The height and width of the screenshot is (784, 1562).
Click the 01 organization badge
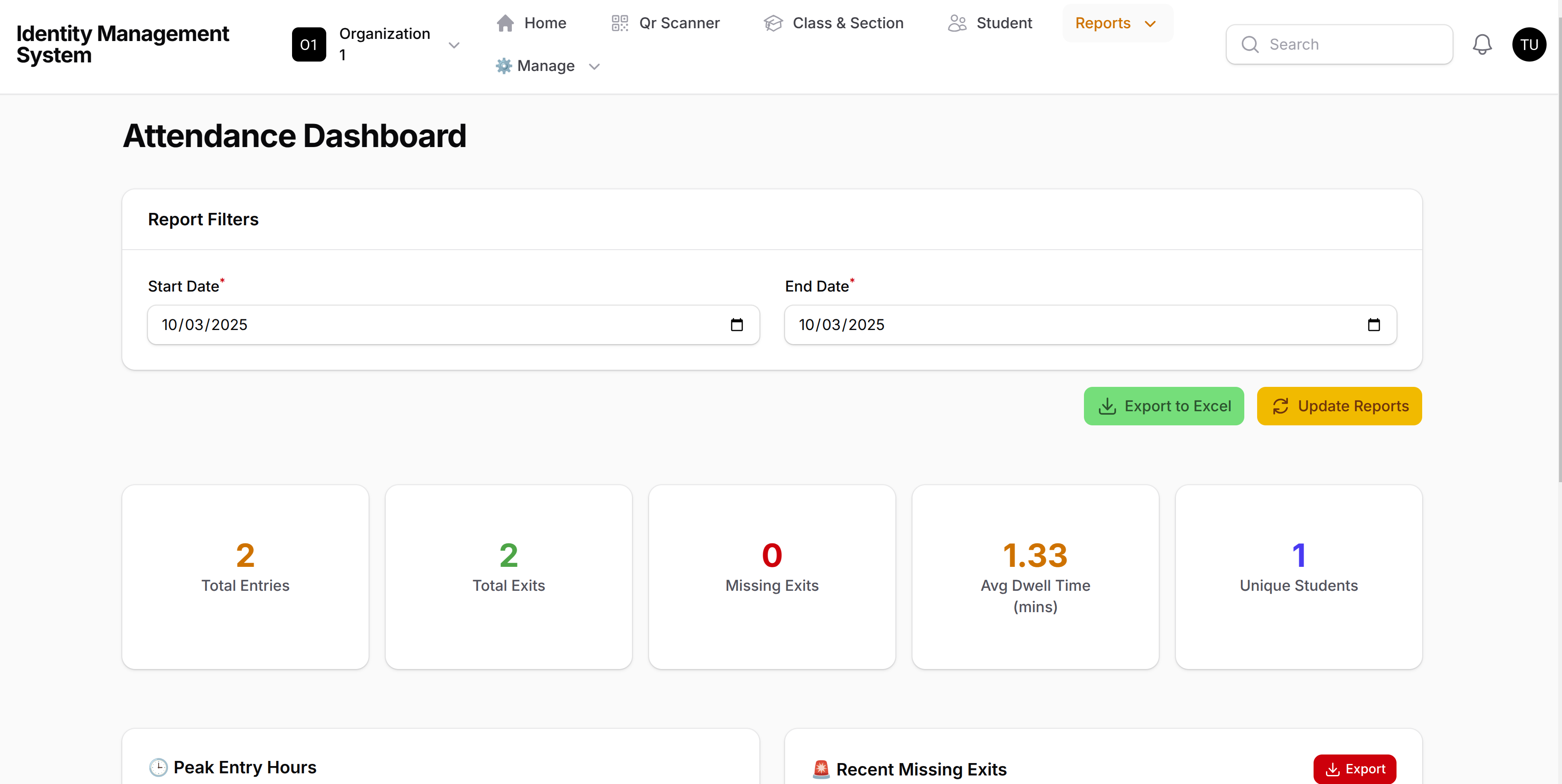(x=309, y=44)
